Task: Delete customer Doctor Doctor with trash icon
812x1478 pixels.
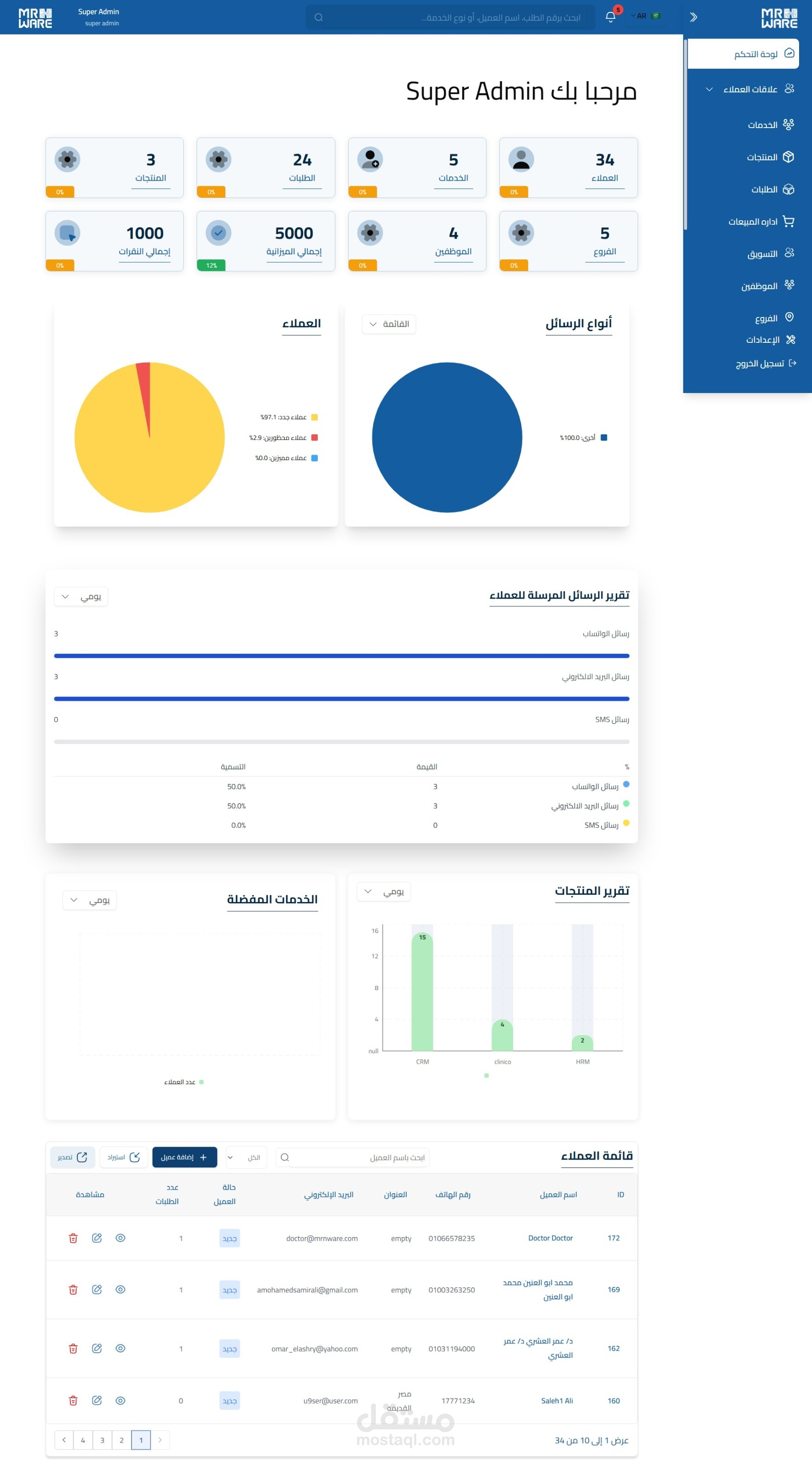Action: (73, 1238)
